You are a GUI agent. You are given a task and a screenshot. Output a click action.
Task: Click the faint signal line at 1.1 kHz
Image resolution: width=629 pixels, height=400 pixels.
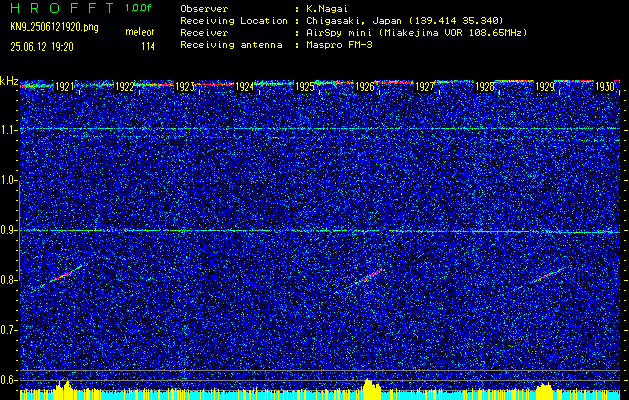(x=320, y=129)
